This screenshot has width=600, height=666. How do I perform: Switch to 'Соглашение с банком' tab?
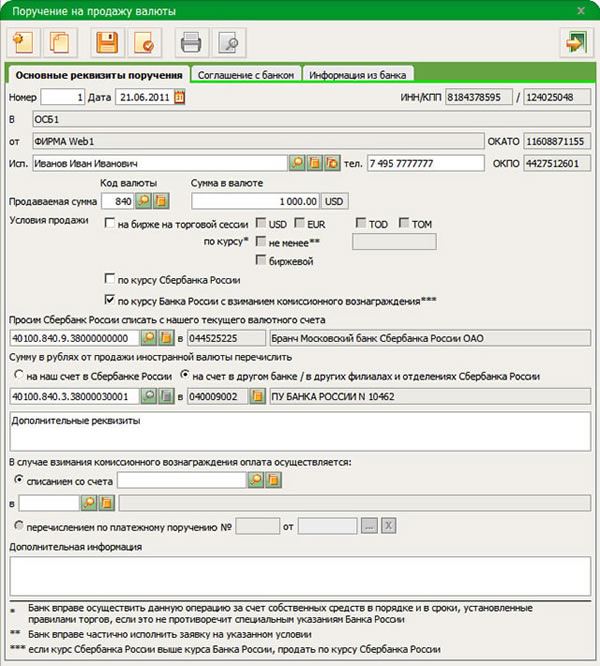(x=246, y=75)
